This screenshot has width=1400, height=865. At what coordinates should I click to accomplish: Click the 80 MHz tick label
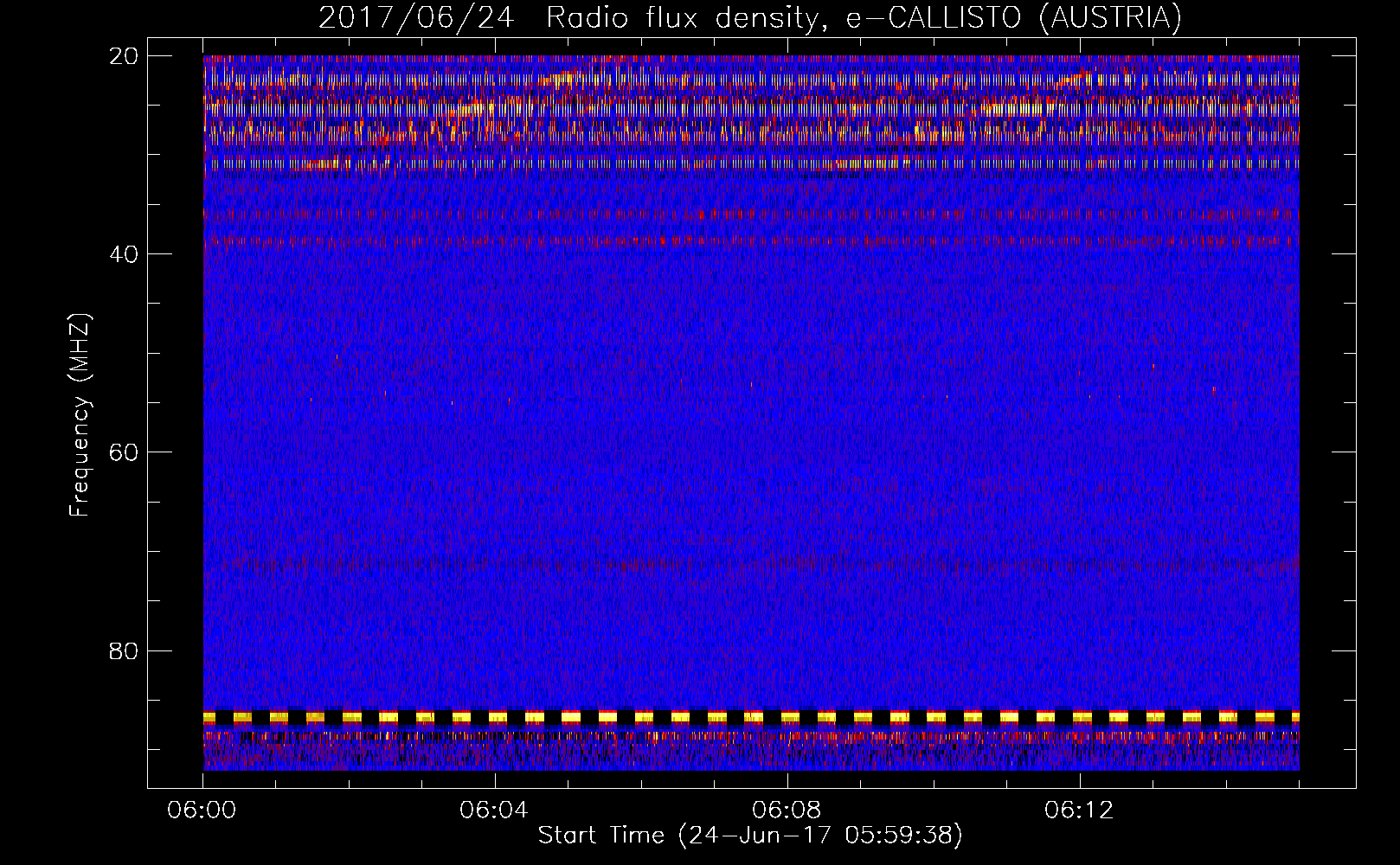pos(124,650)
